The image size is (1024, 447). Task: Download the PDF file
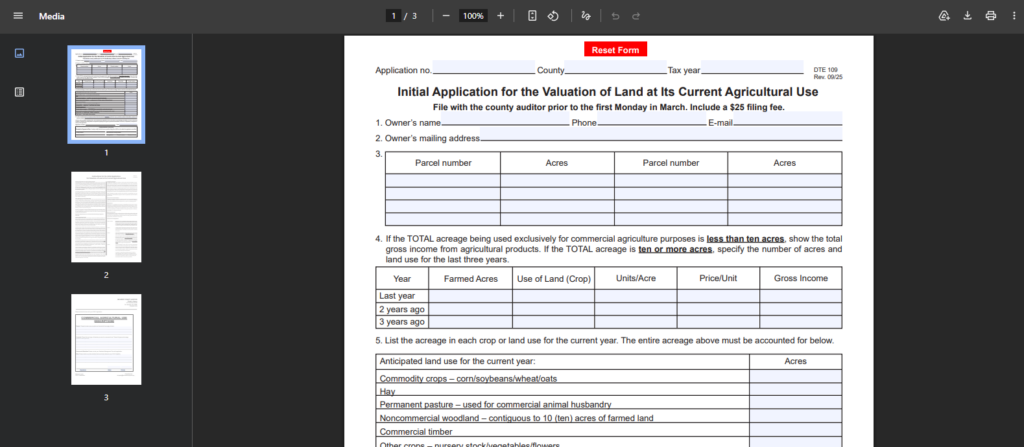[x=967, y=16]
